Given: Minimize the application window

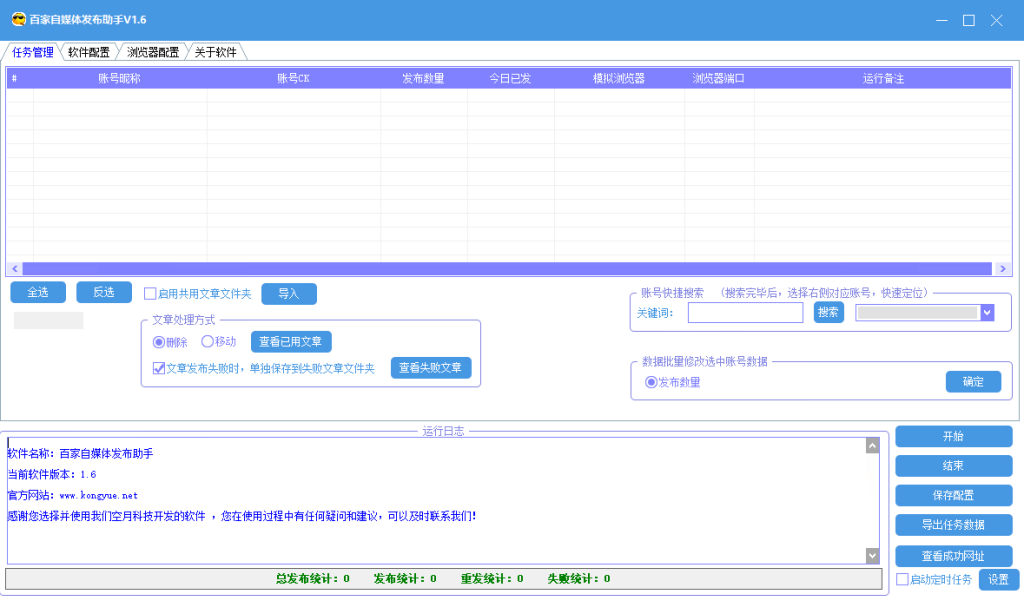Looking at the screenshot, I should point(942,20).
